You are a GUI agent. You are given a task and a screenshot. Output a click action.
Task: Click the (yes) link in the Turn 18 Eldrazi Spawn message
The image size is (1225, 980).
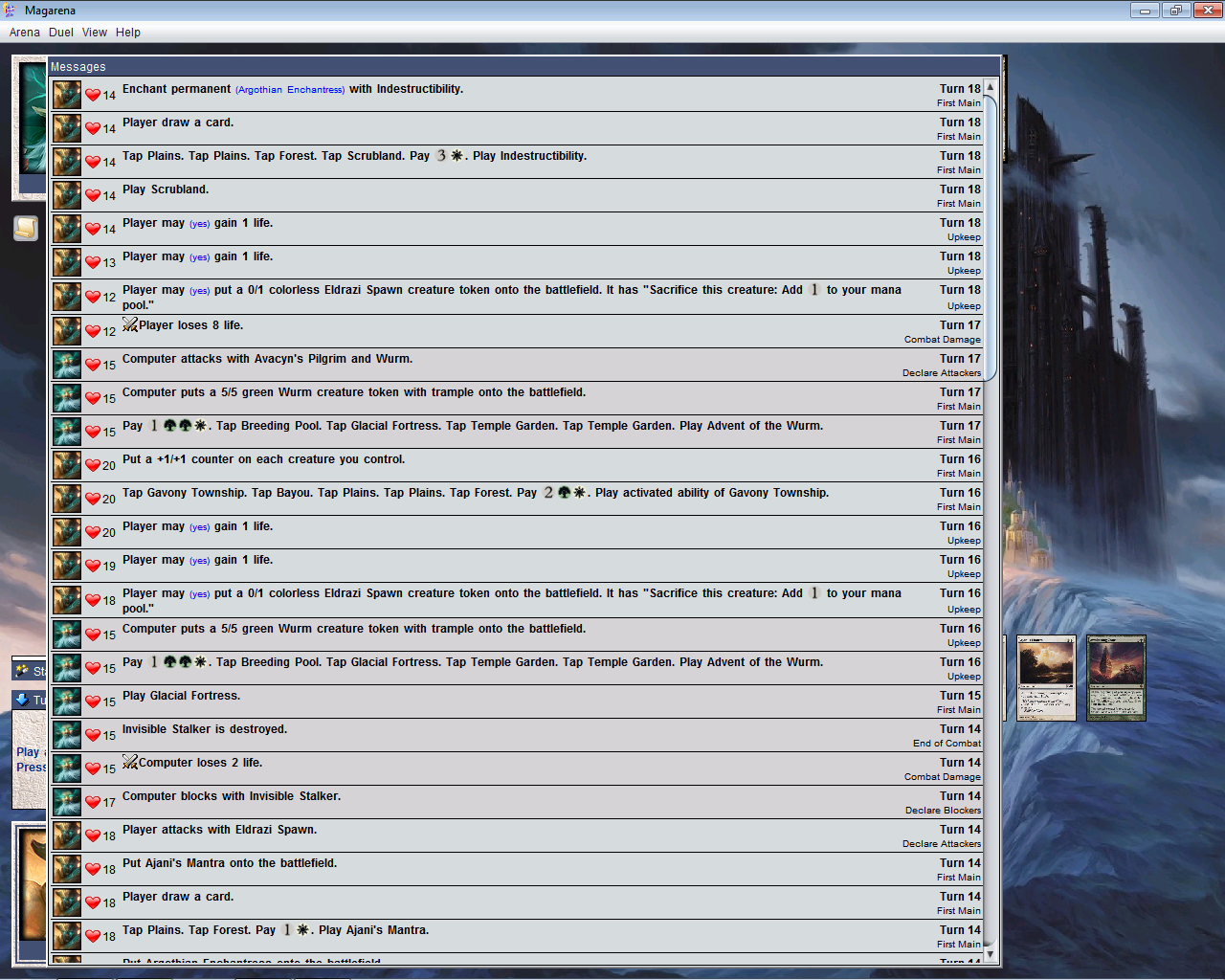click(199, 291)
